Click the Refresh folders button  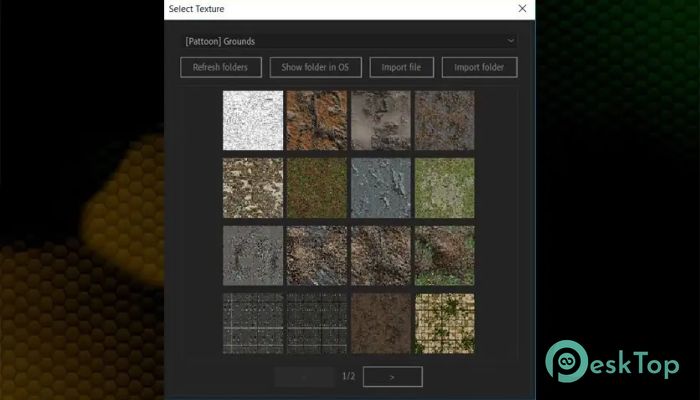click(221, 67)
